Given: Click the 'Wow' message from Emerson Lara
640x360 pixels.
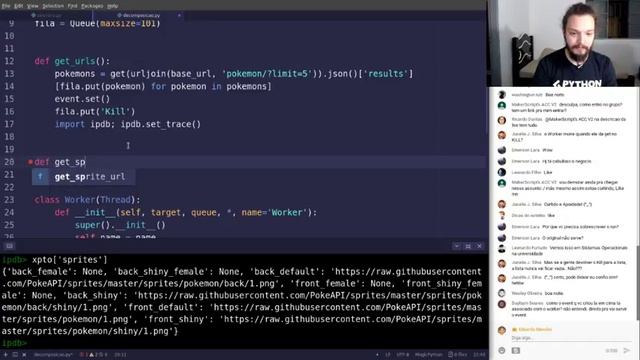Looking at the screenshot, I should point(547,150).
